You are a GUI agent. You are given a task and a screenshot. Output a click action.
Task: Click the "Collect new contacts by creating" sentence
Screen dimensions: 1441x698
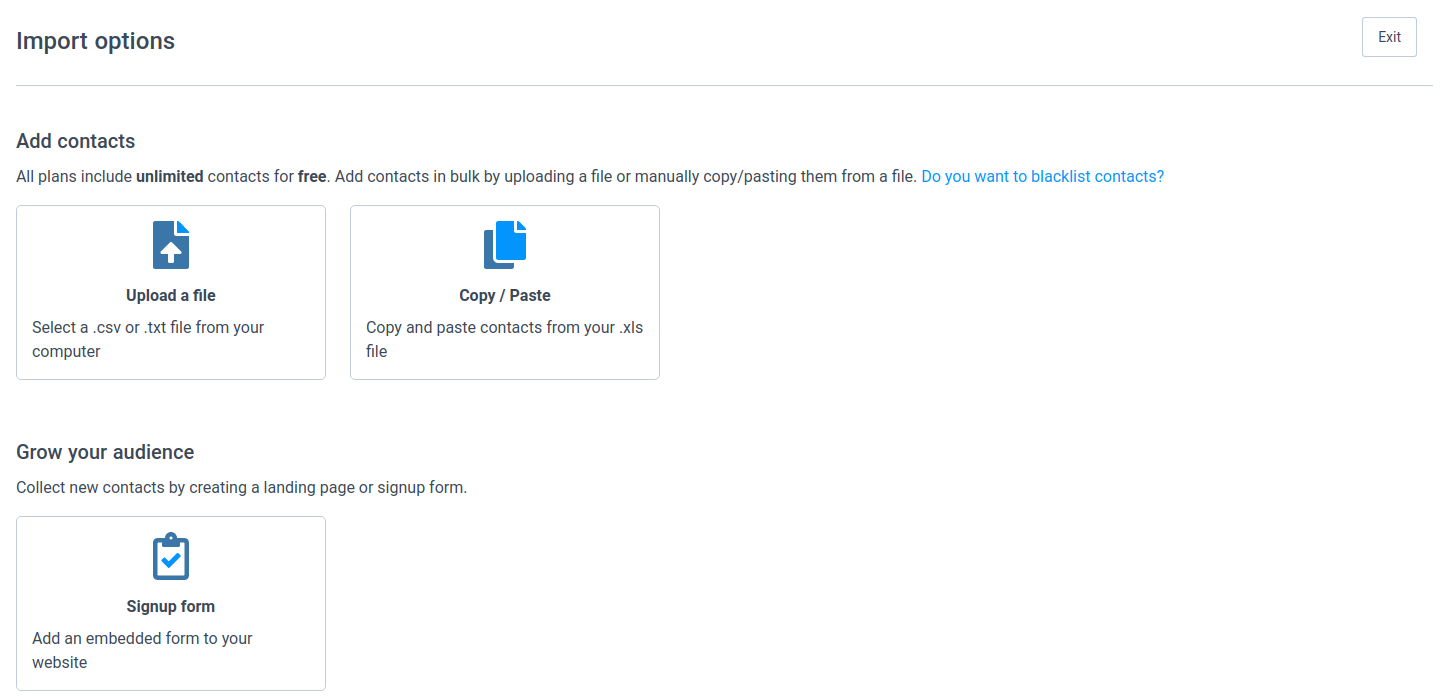241,487
